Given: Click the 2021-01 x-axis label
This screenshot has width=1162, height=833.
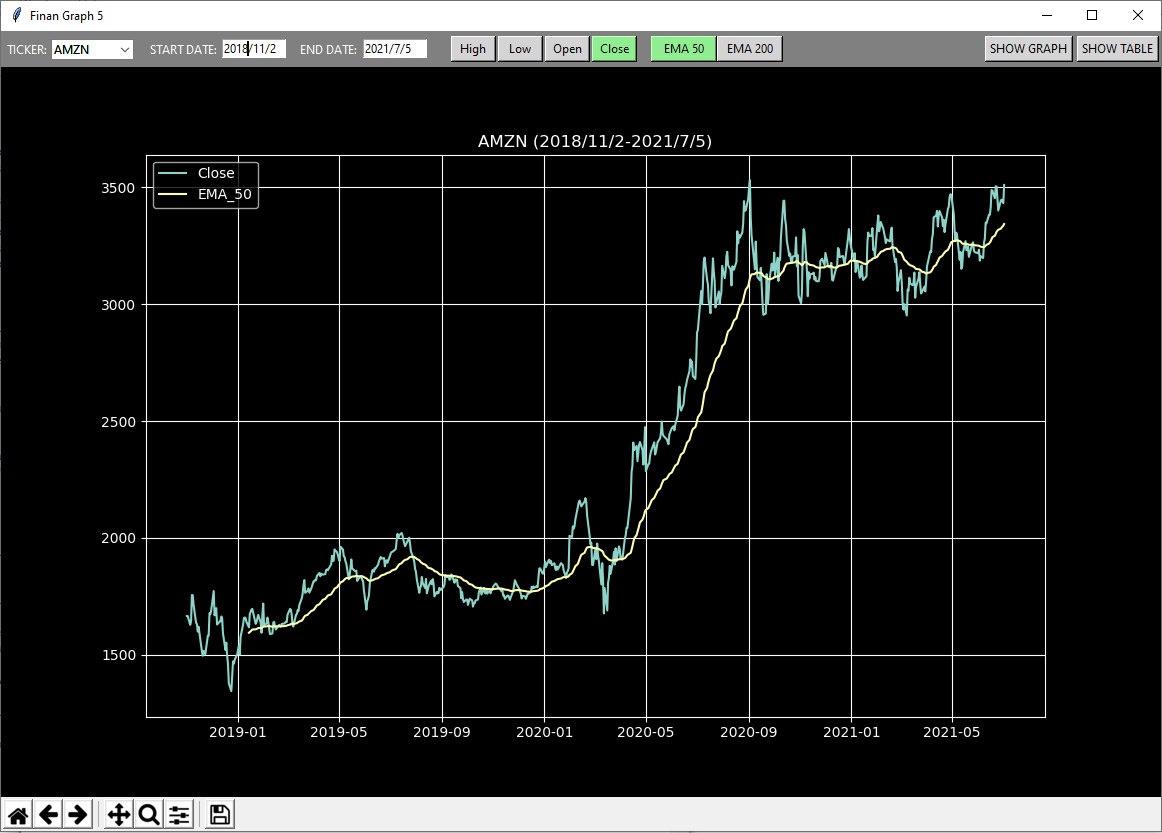Looking at the screenshot, I should click(x=851, y=732).
